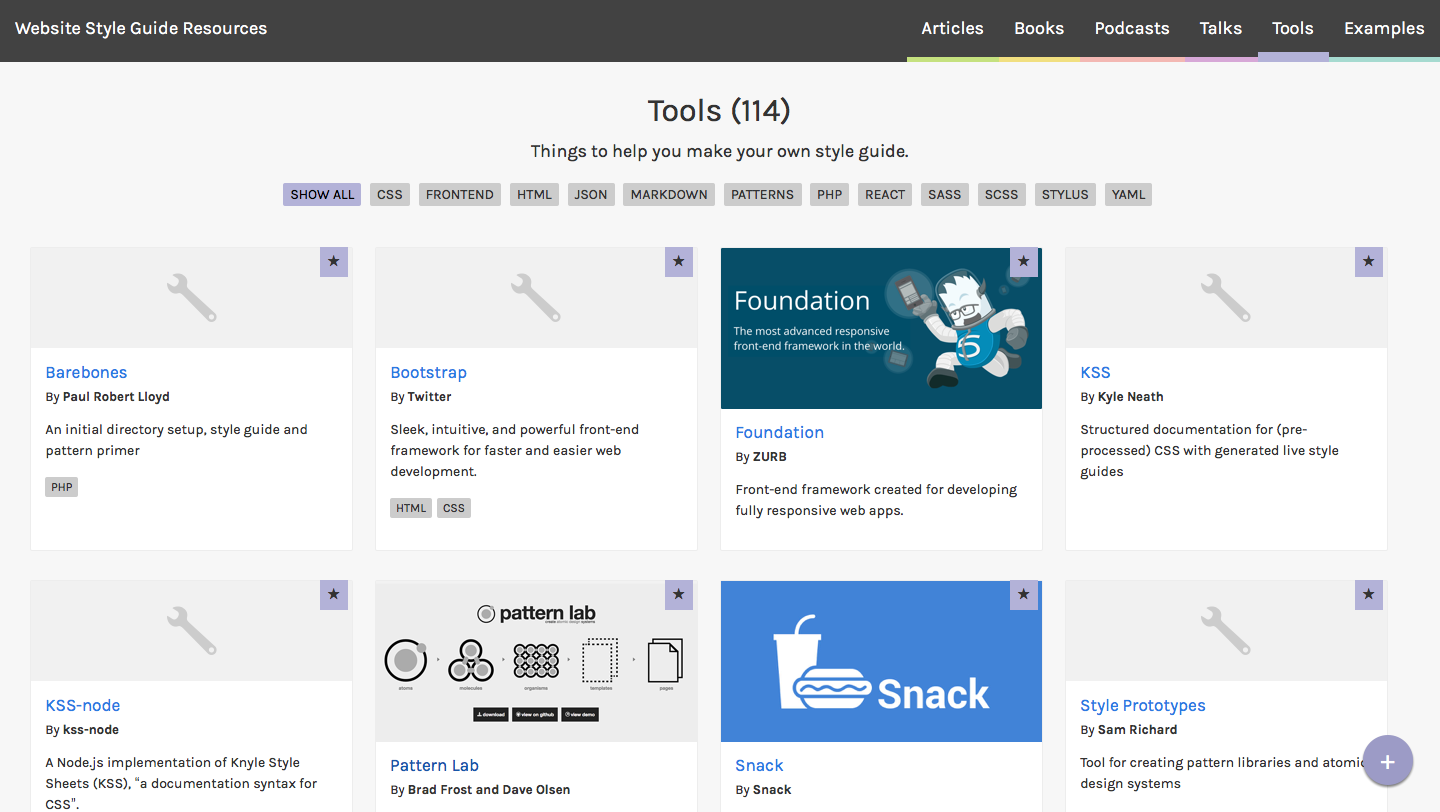Click the Bootstrap wrench placeholder image

tap(536, 298)
